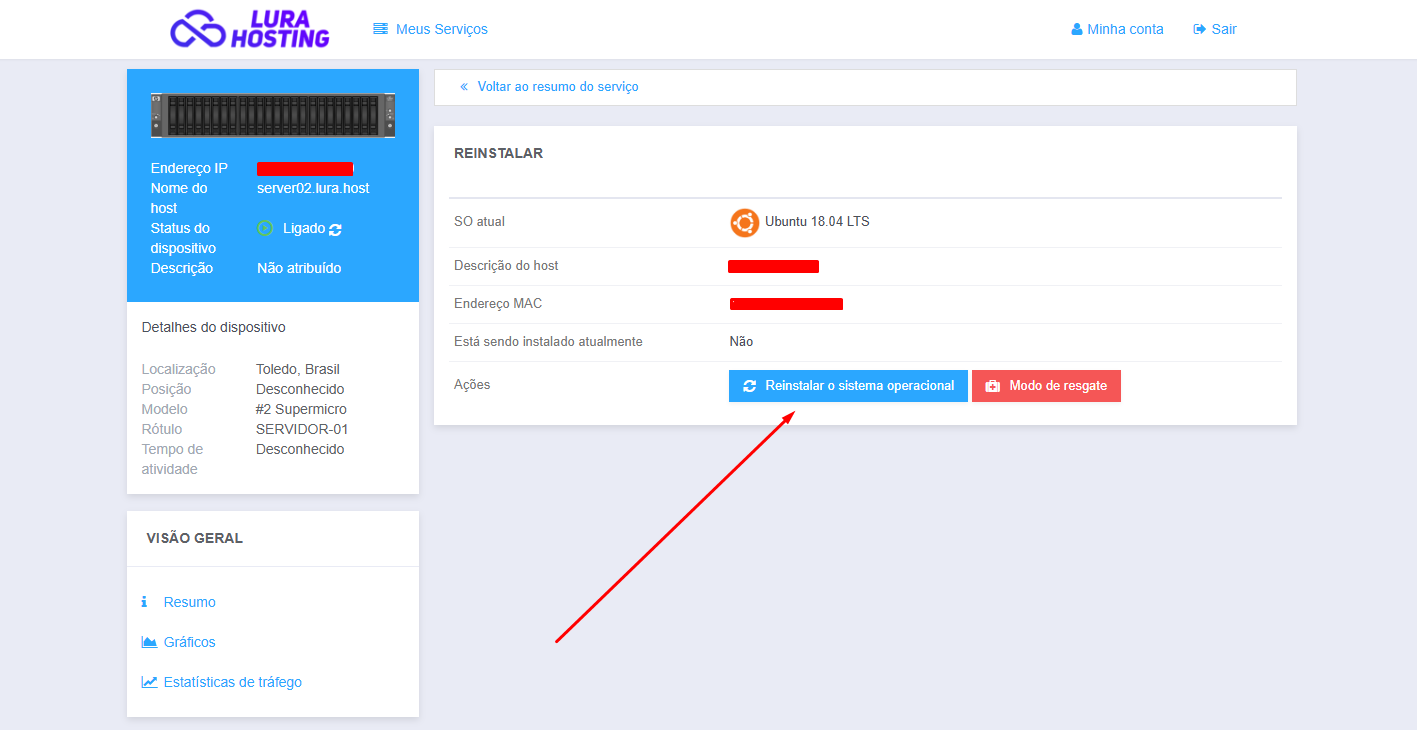Click the Ligado status text
The height and width of the screenshot is (730, 1417).
(x=304, y=228)
